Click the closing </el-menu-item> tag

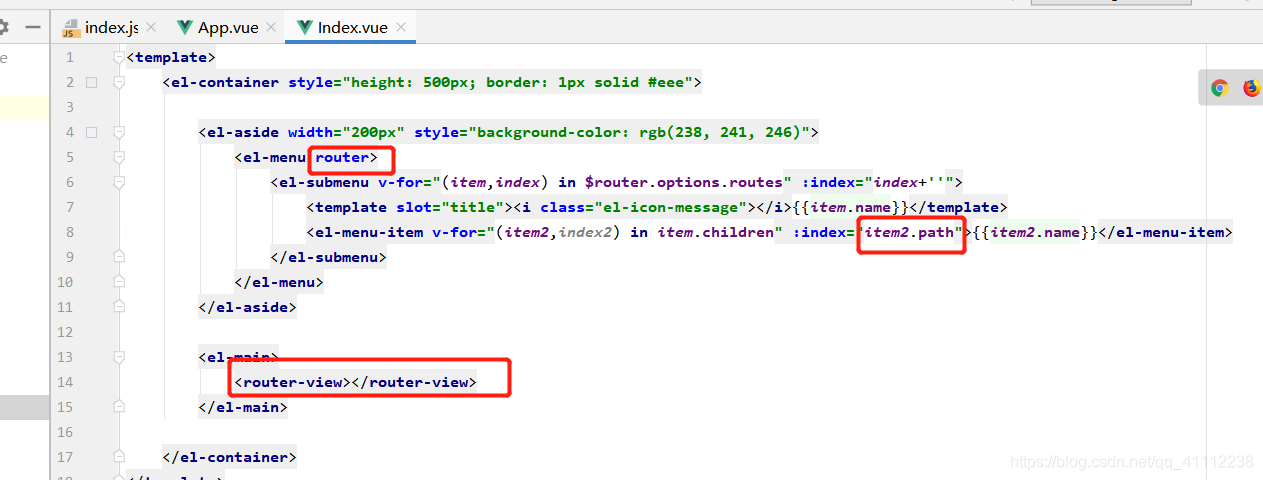coord(1166,232)
